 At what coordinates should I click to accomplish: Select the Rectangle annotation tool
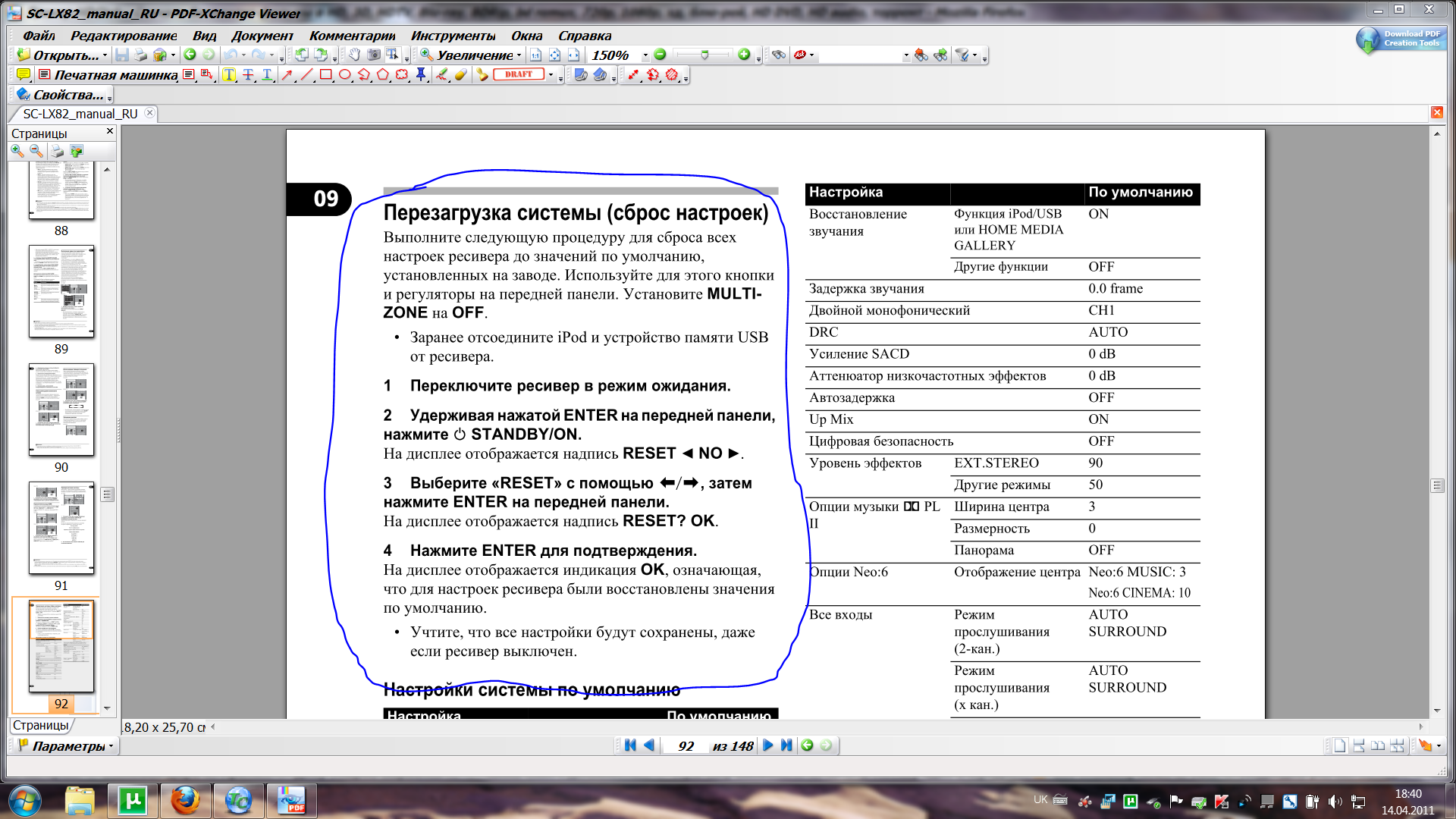tap(326, 74)
